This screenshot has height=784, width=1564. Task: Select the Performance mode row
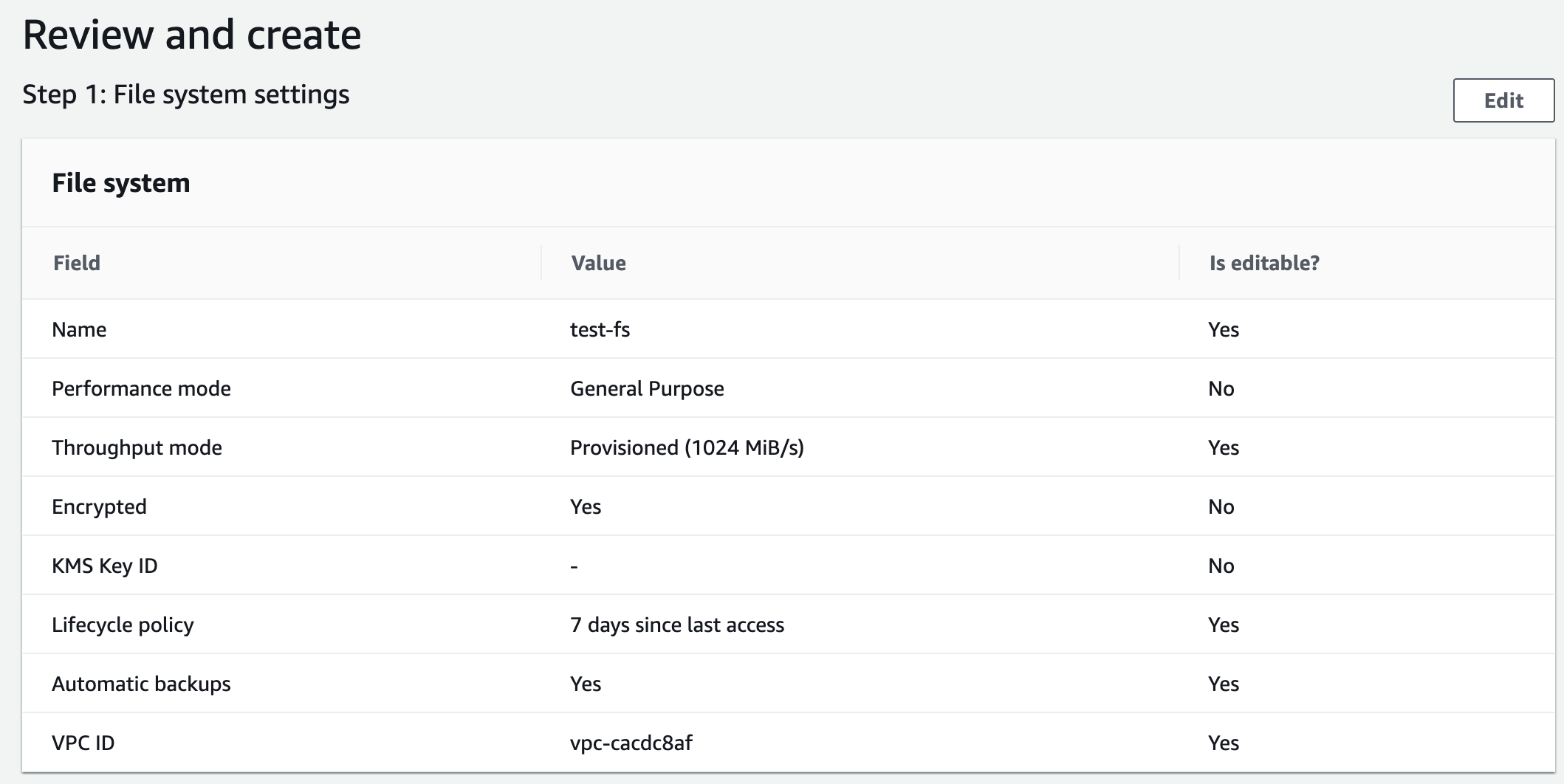click(x=140, y=388)
